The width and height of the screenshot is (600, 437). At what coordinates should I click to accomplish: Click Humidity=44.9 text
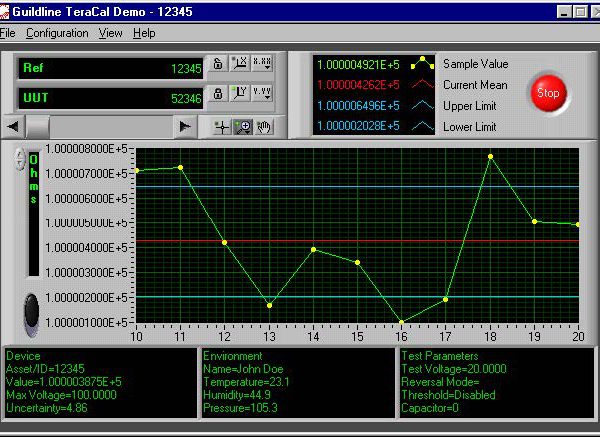click(x=237, y=395)
